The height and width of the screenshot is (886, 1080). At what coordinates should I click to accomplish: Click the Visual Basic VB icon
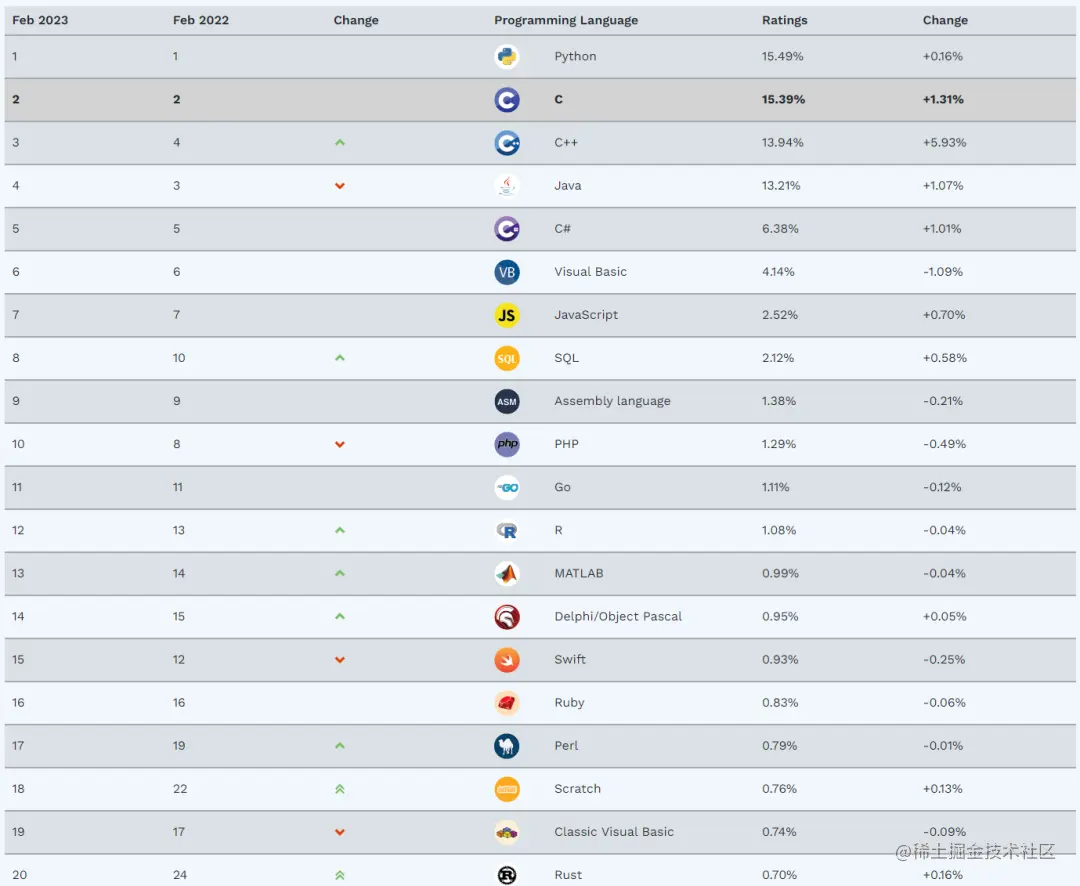(507, 272)
